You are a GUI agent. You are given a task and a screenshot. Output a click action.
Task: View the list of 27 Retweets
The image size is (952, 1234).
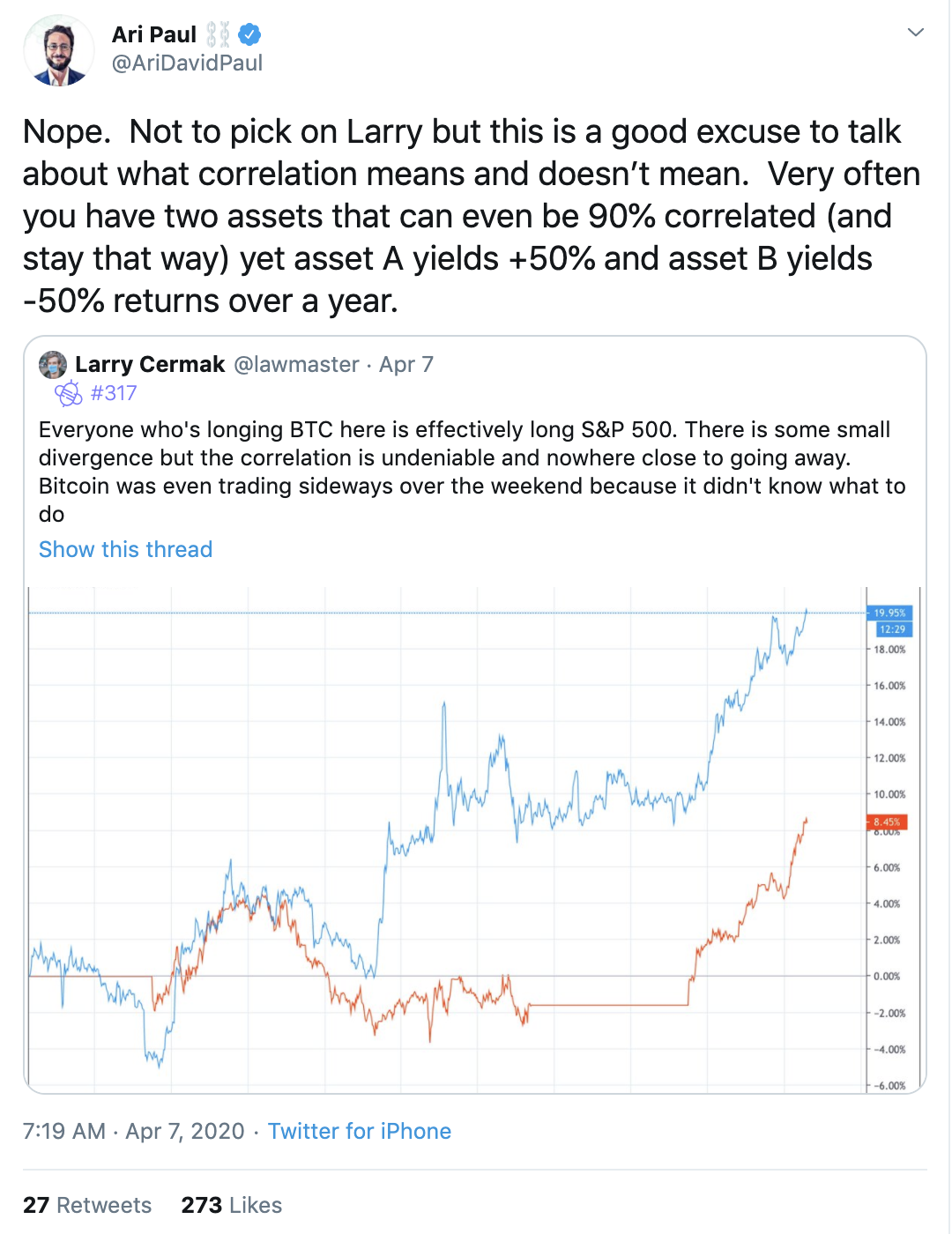click(87, 1205)
